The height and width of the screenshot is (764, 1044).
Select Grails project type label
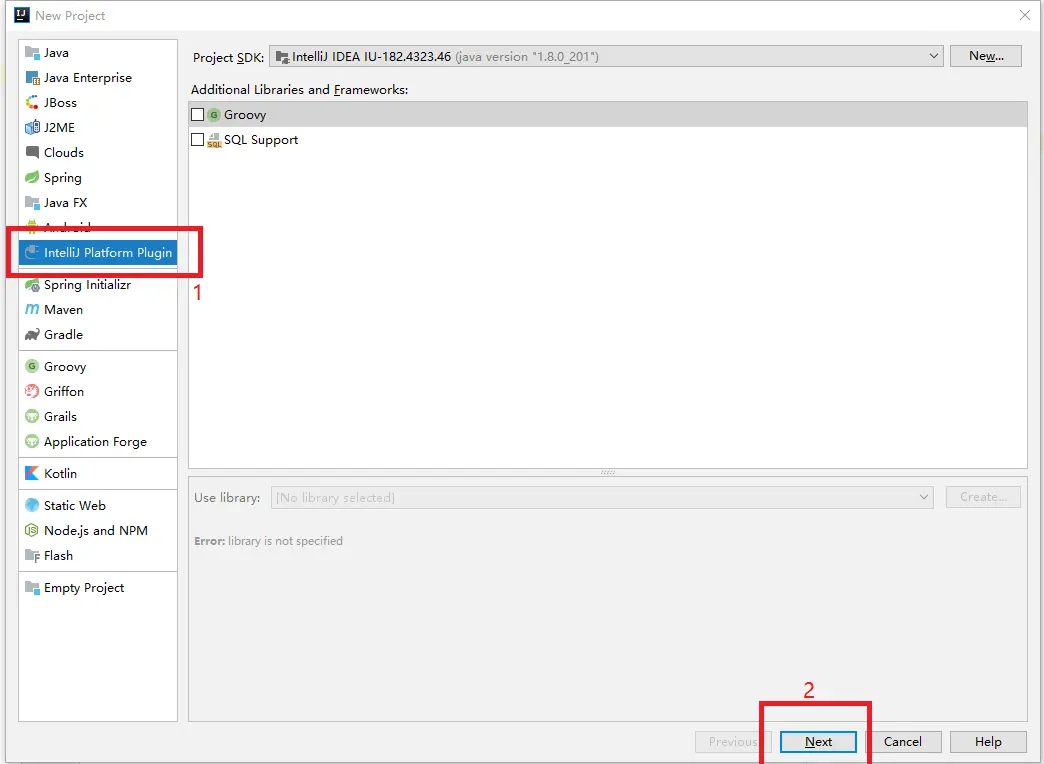click(60, 416)
